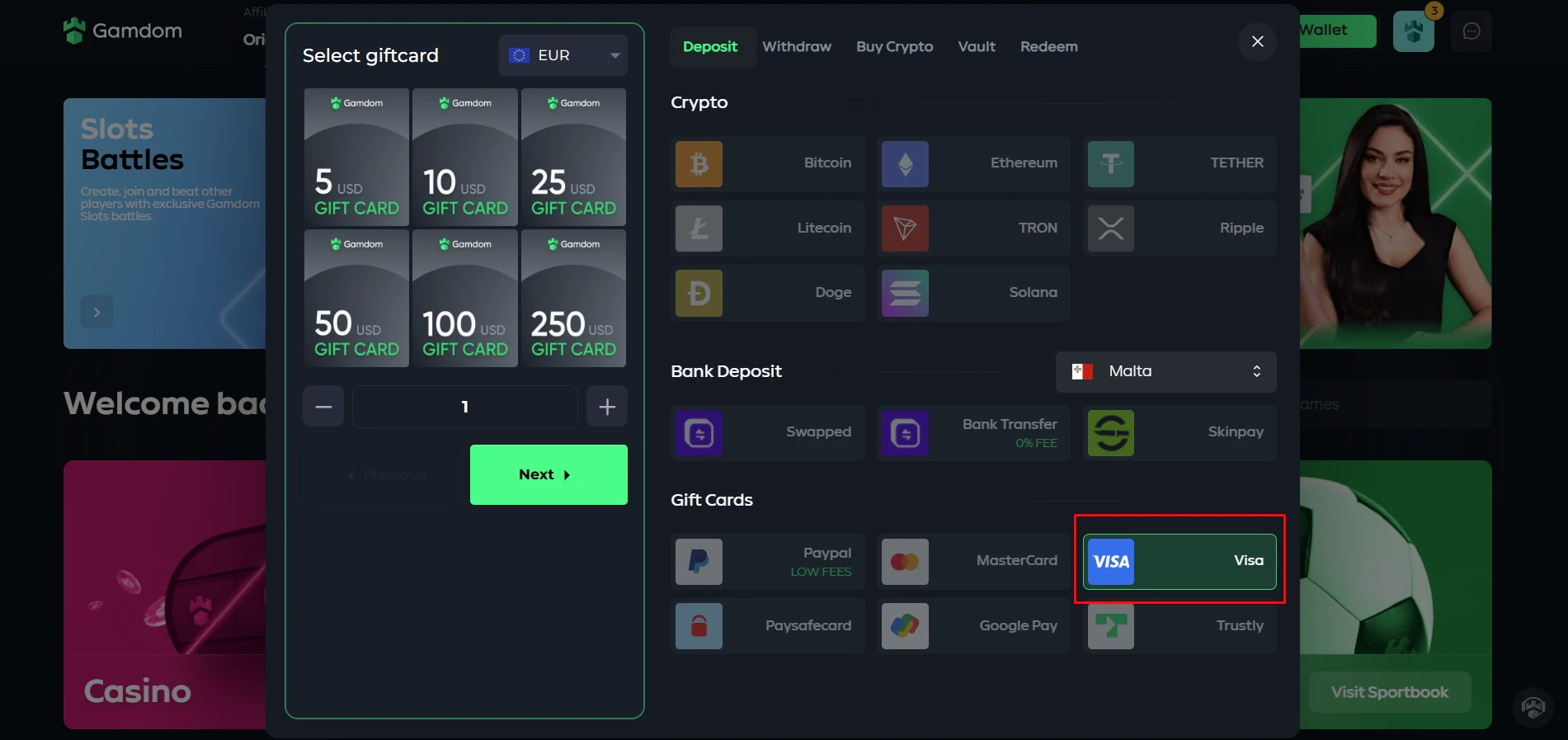Select Litecoin deposit method
Viewport: 1568px width, 740px height.
coord(767,229)
